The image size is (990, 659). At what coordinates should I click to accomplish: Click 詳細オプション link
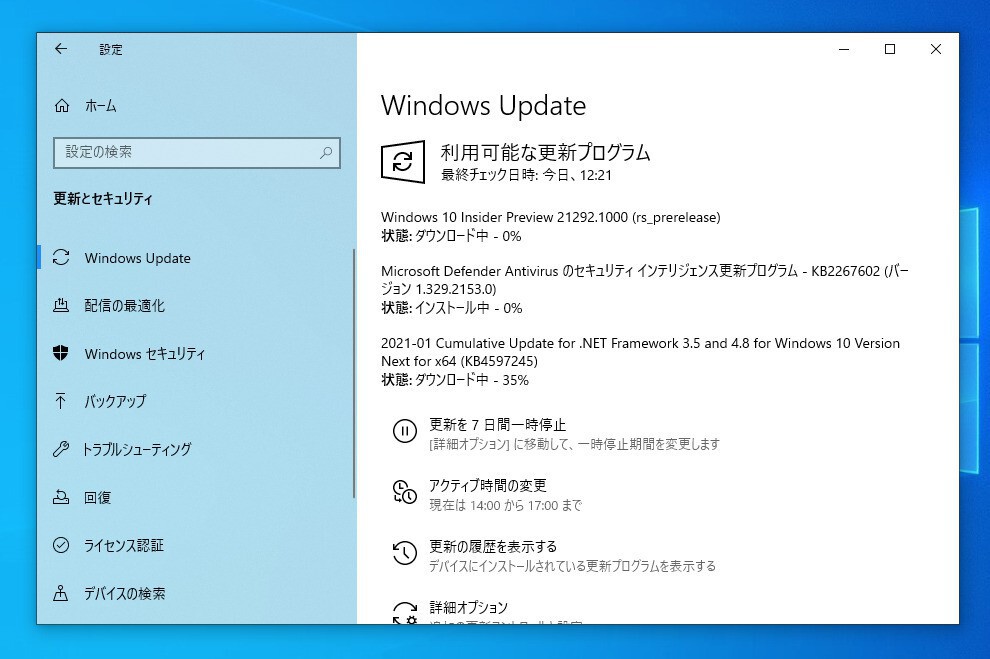tap(468, 607)
